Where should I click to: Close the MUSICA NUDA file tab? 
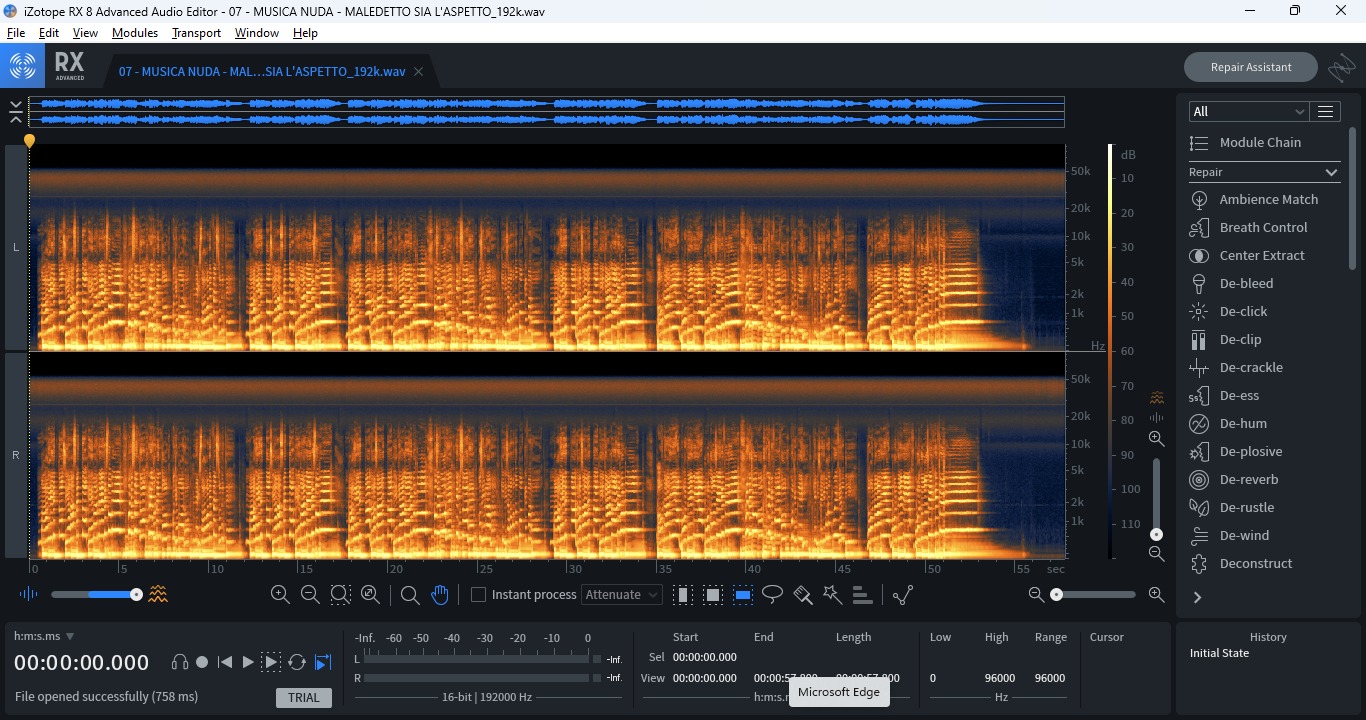click(x=419, y=71)
